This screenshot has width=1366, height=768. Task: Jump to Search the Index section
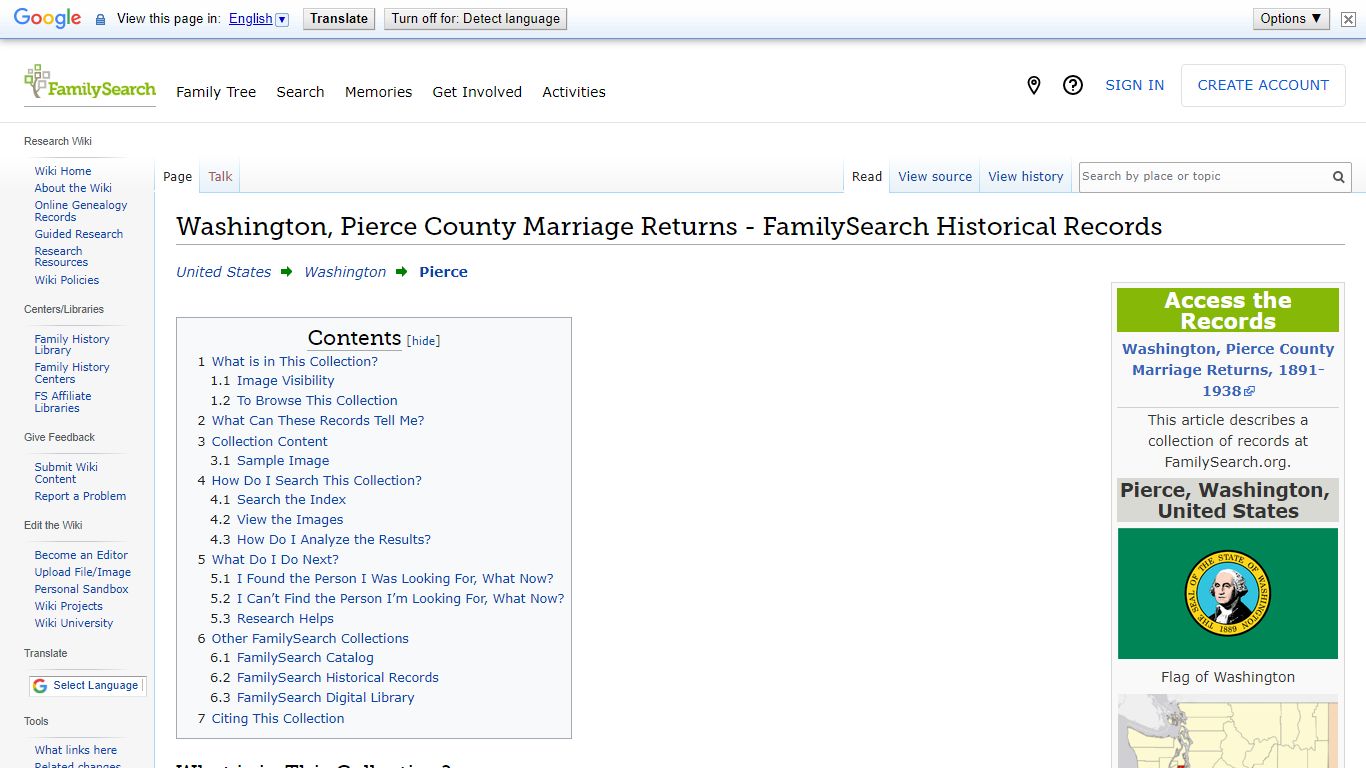(291, 500)
